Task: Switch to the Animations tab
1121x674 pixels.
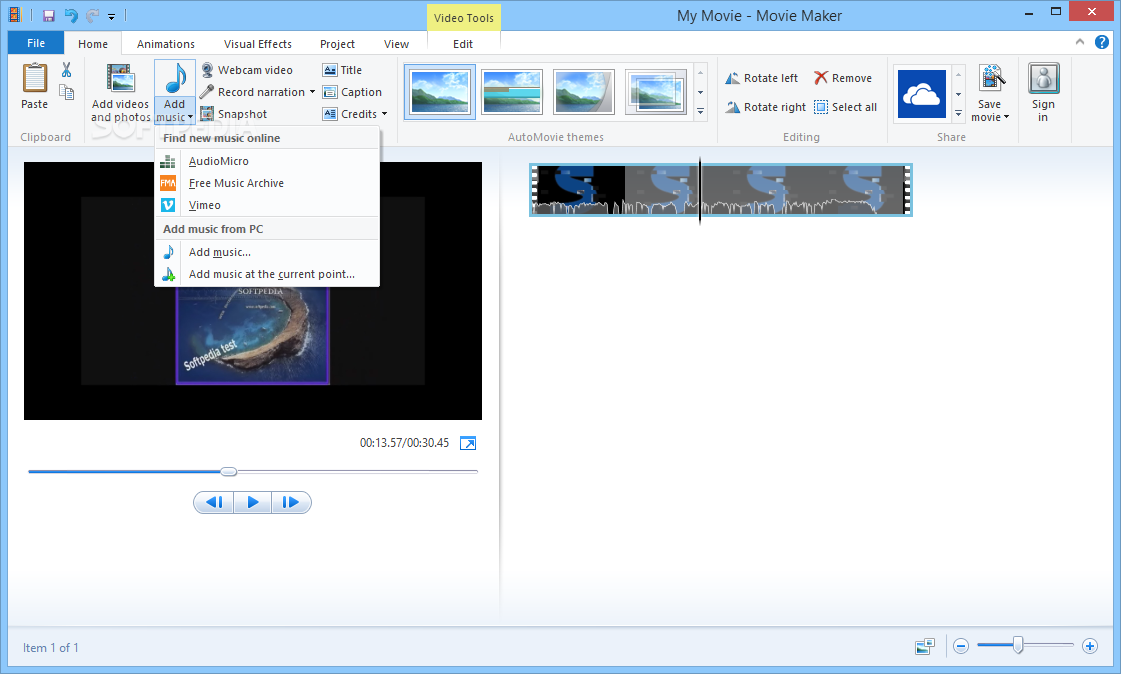Action: click(166, 44)
